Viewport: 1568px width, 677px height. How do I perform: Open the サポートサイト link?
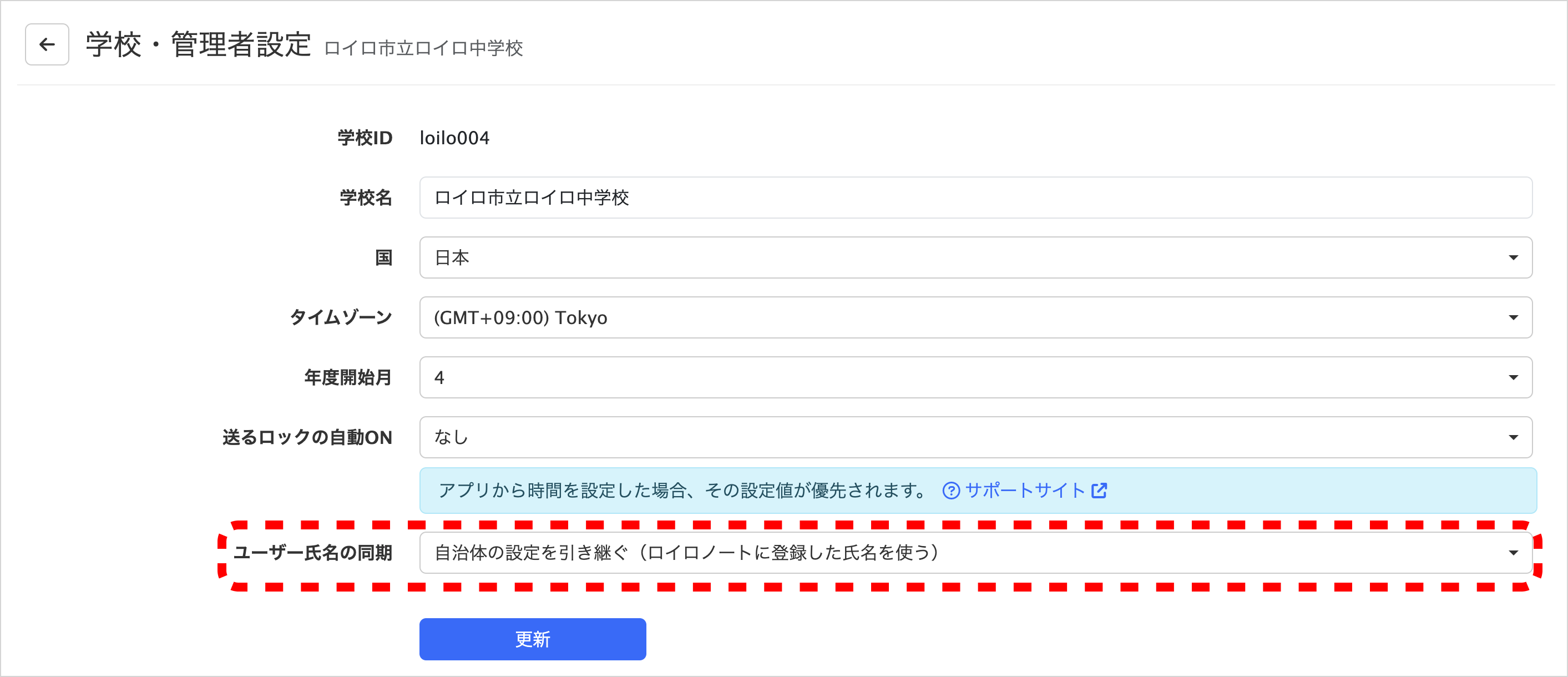point(1024,491)
